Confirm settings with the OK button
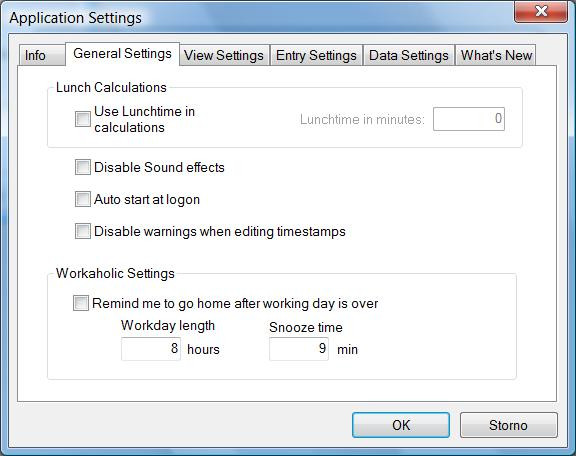The image size is (576, 456). click(401, 425)
